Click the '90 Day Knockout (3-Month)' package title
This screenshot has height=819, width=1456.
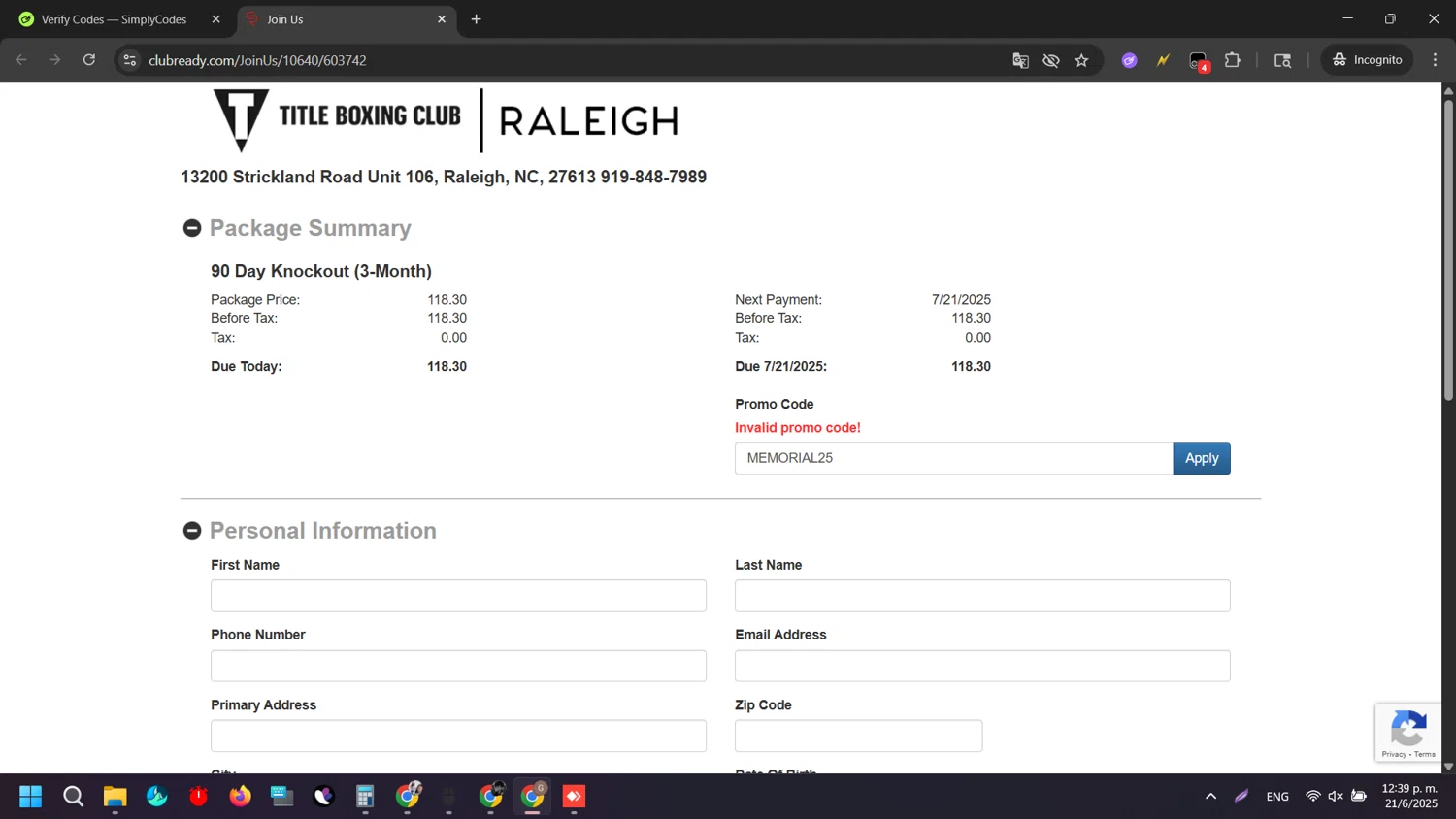[x=321, y=271]
